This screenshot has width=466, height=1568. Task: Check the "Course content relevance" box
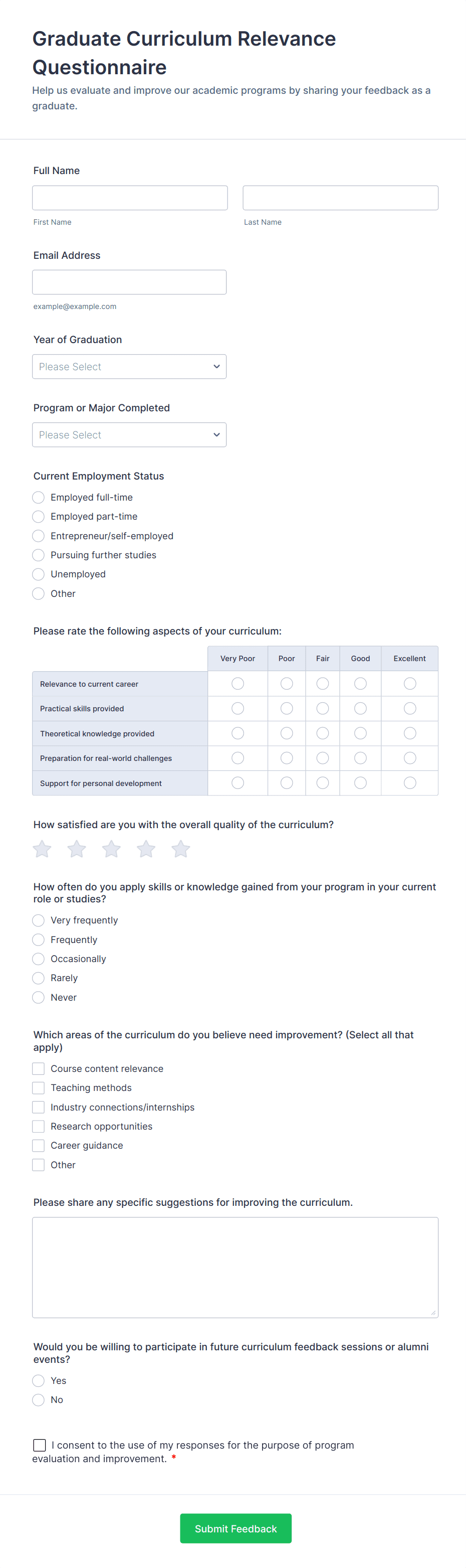(x=38, y=1068)
